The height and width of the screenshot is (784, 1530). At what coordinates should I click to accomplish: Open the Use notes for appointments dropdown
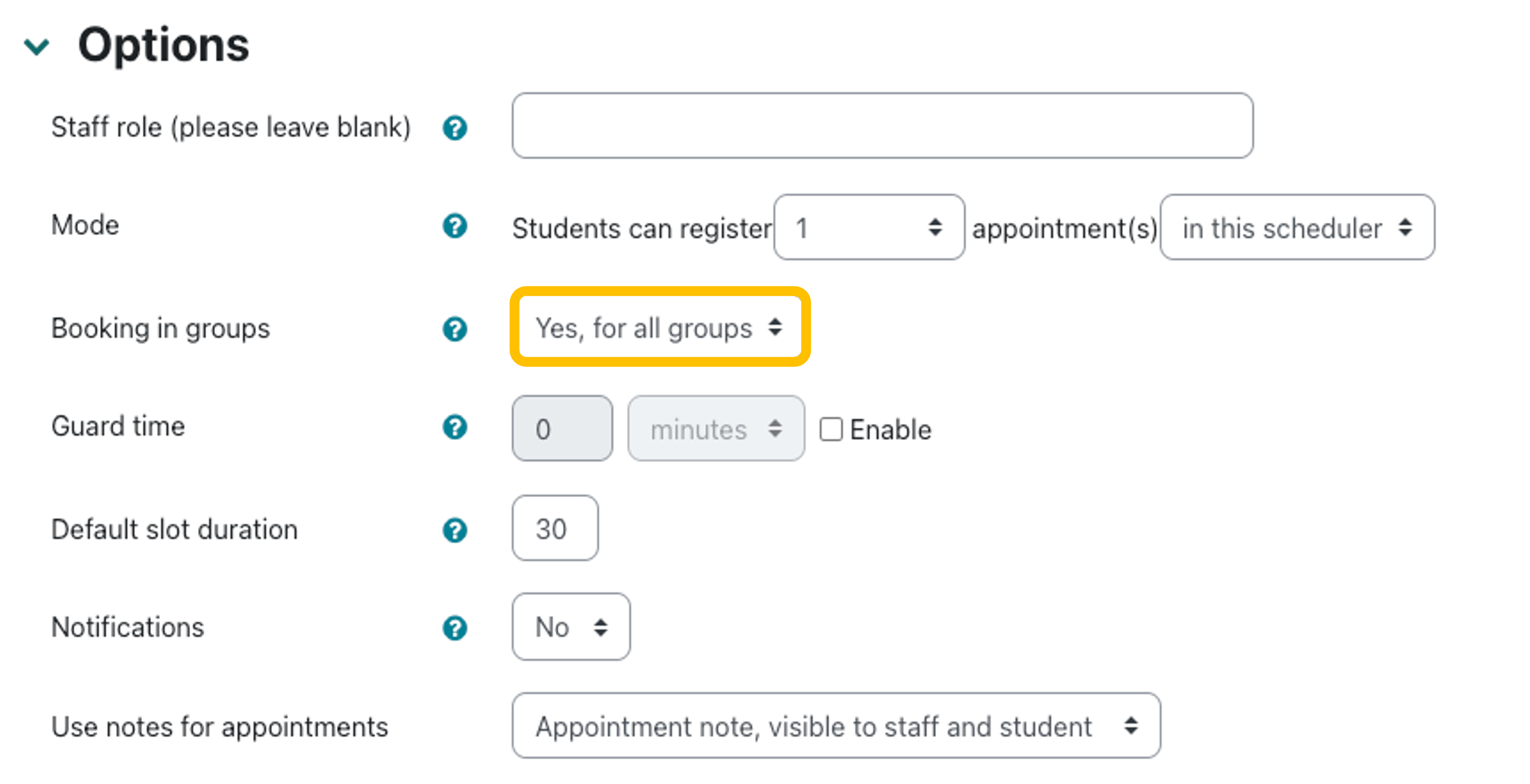835,726
